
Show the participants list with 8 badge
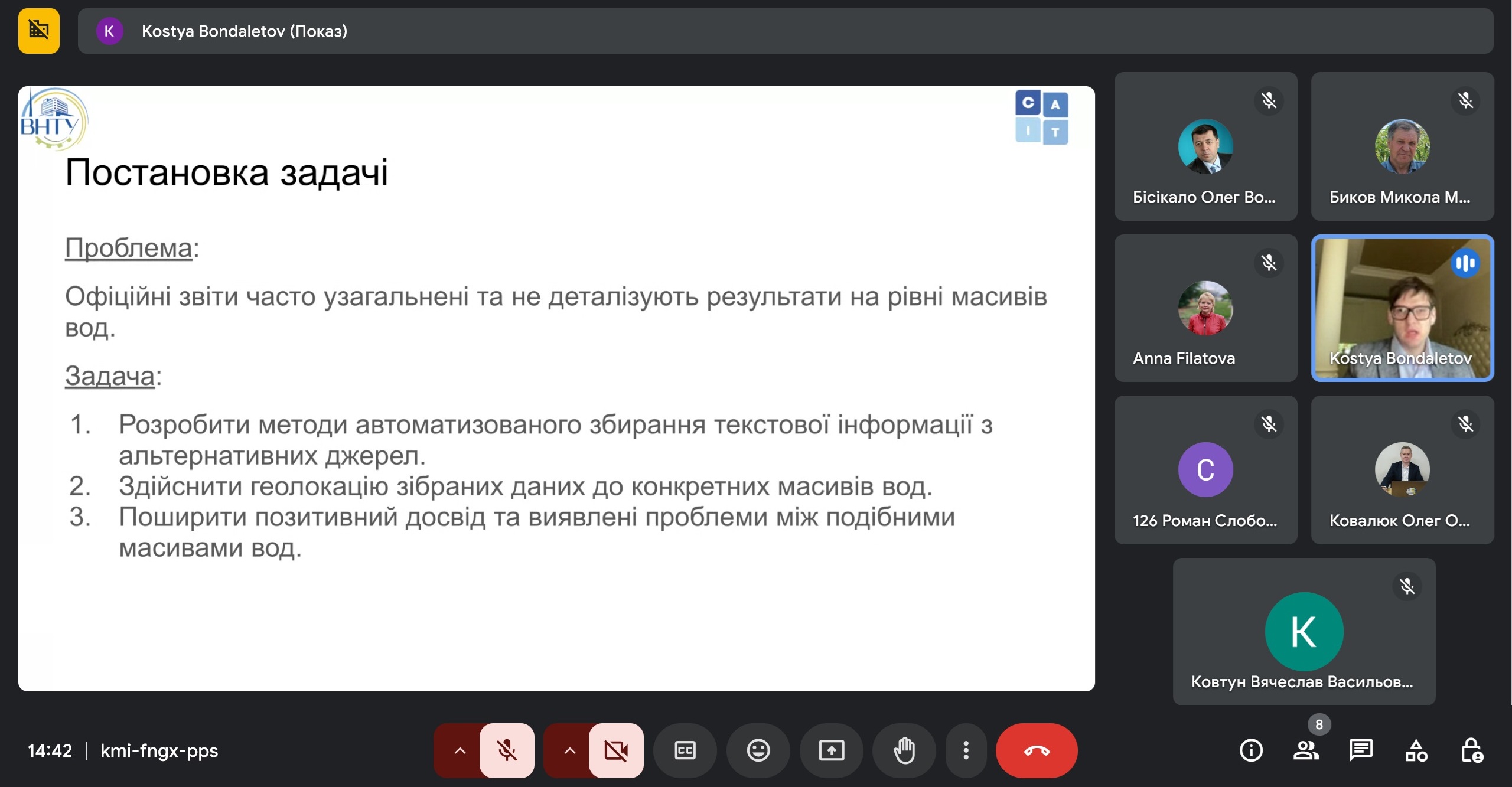[1306, 750]
